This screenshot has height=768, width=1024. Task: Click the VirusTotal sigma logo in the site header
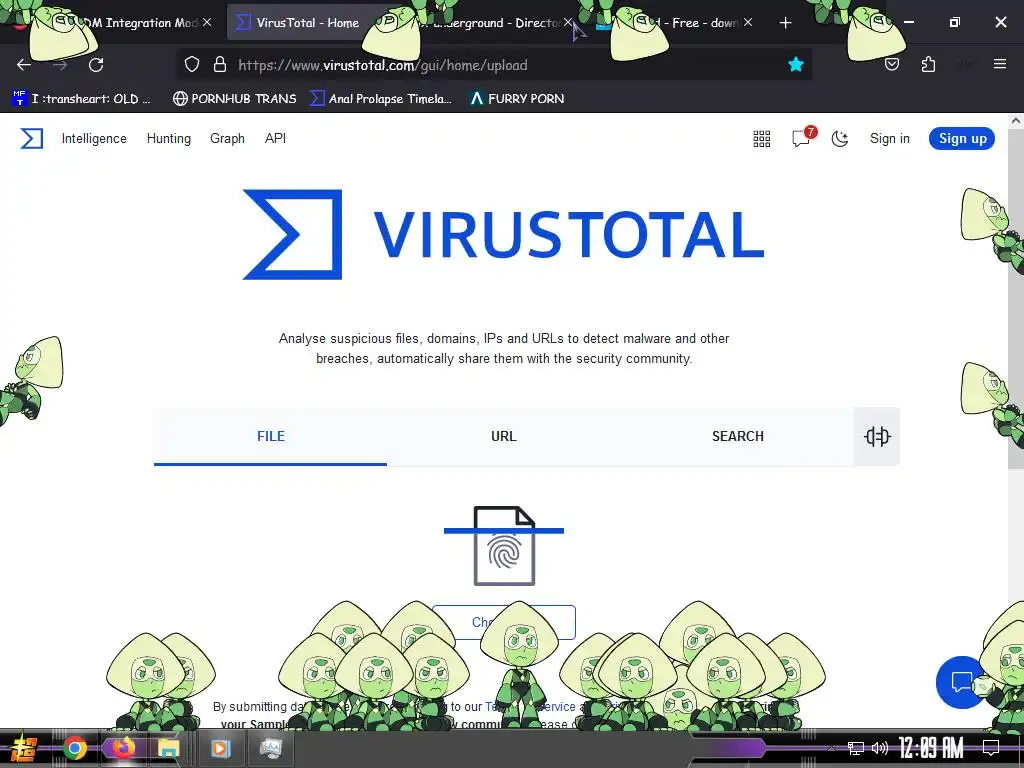coord(31,138)
